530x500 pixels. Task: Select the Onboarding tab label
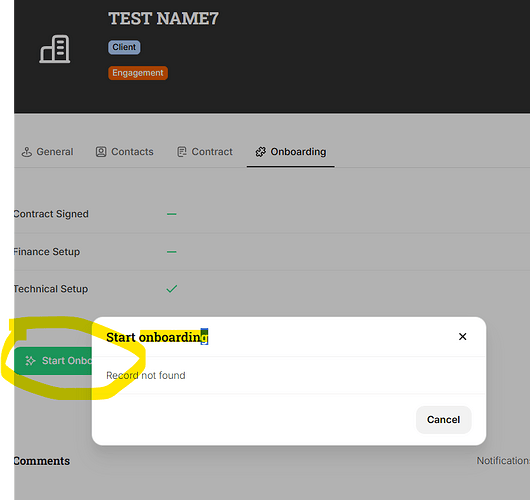tap(298, 152)
